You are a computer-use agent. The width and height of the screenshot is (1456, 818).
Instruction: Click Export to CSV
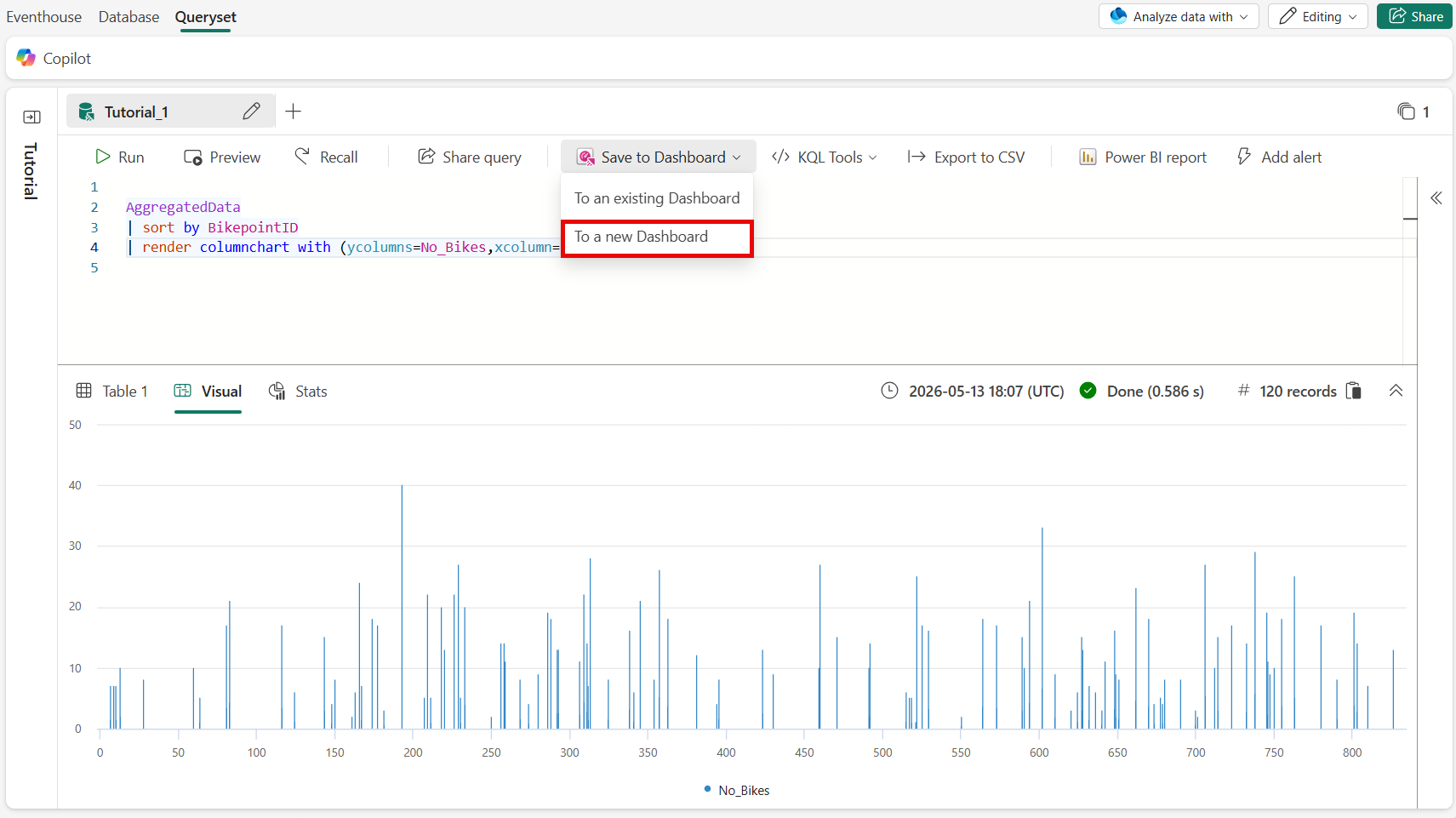coord(966,157)
